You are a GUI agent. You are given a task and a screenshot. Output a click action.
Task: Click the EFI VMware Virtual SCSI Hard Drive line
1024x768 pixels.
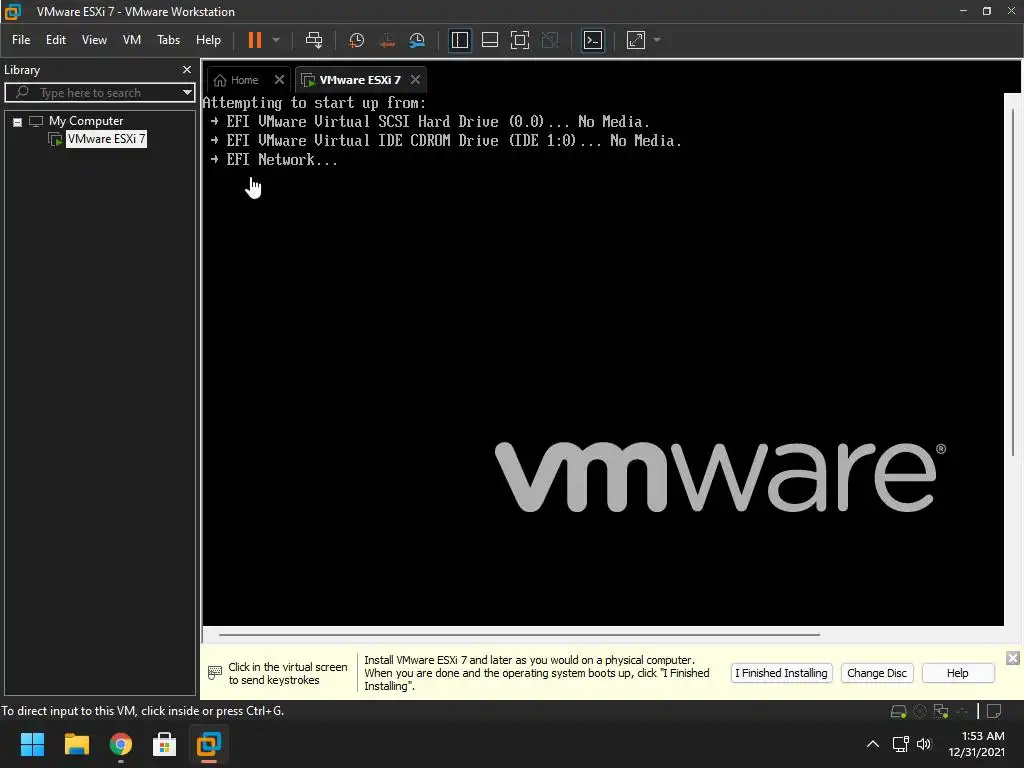(430, 121)
